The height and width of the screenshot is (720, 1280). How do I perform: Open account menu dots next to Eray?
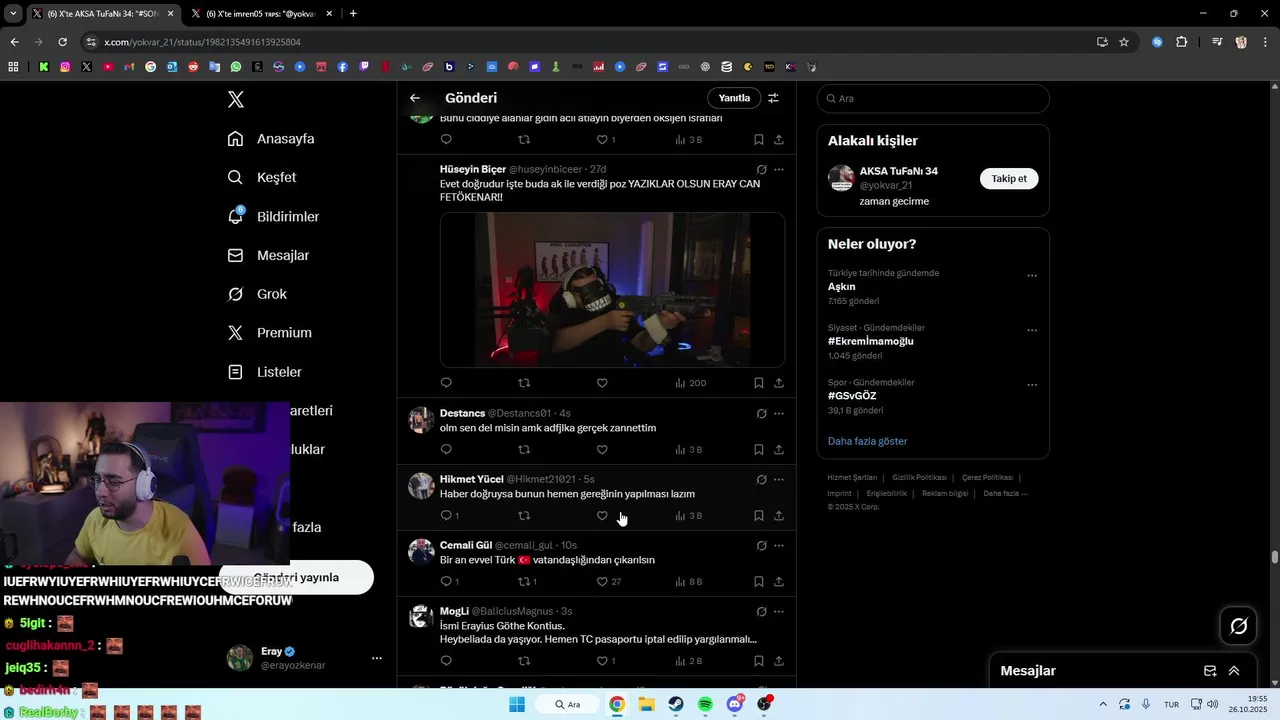tap(377, 658)
